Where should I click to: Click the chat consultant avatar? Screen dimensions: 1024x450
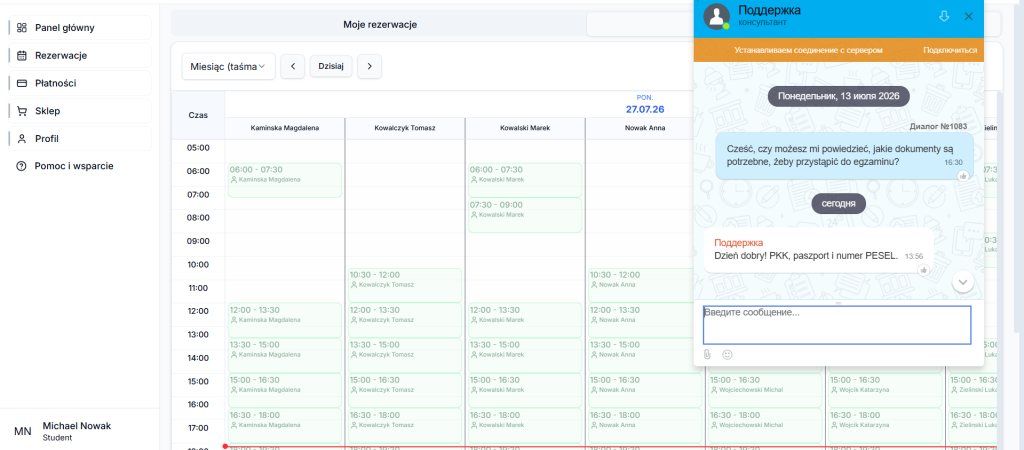click(716, 16)
